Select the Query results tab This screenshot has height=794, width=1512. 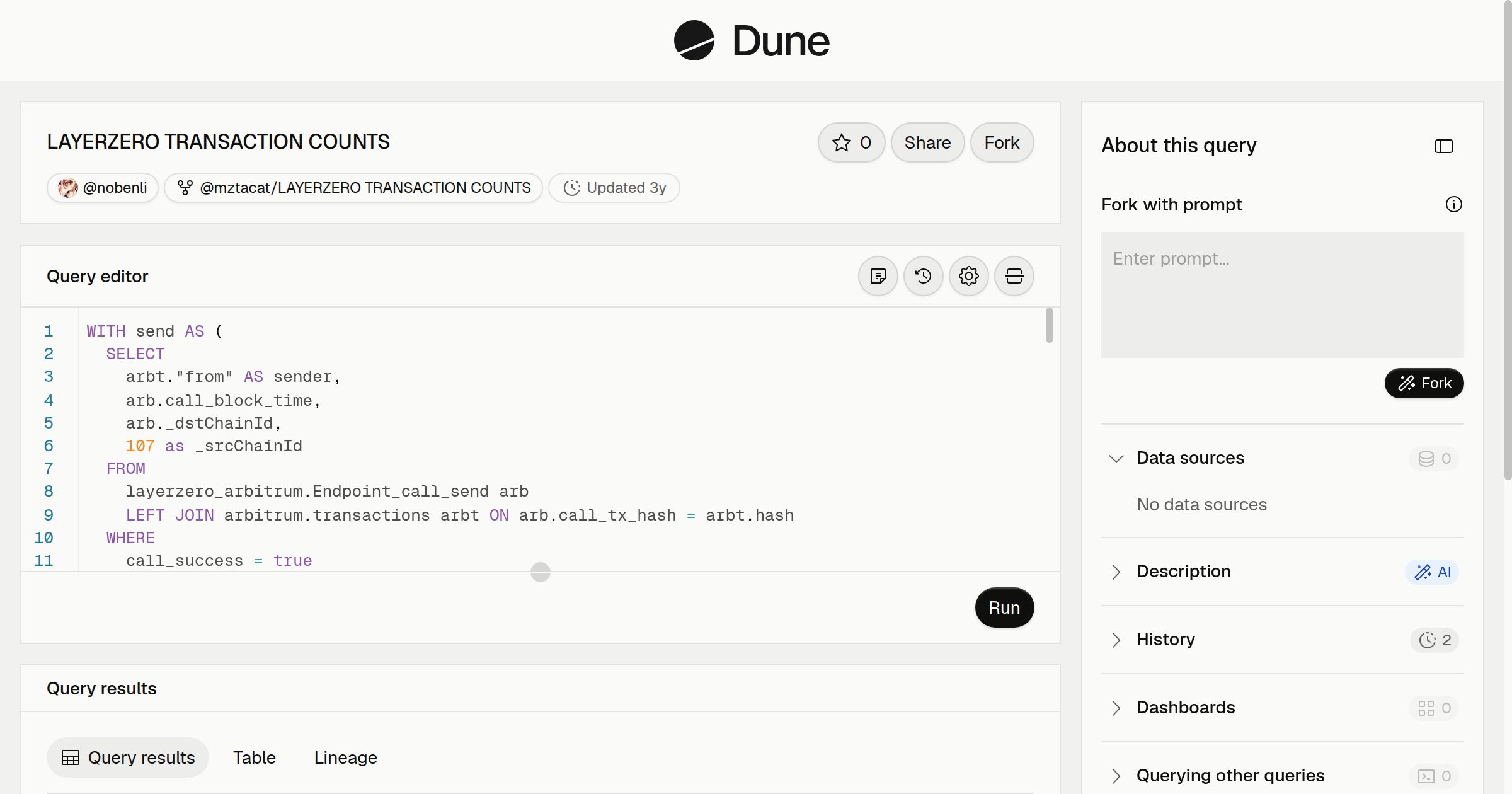click(x=128, y=757)
